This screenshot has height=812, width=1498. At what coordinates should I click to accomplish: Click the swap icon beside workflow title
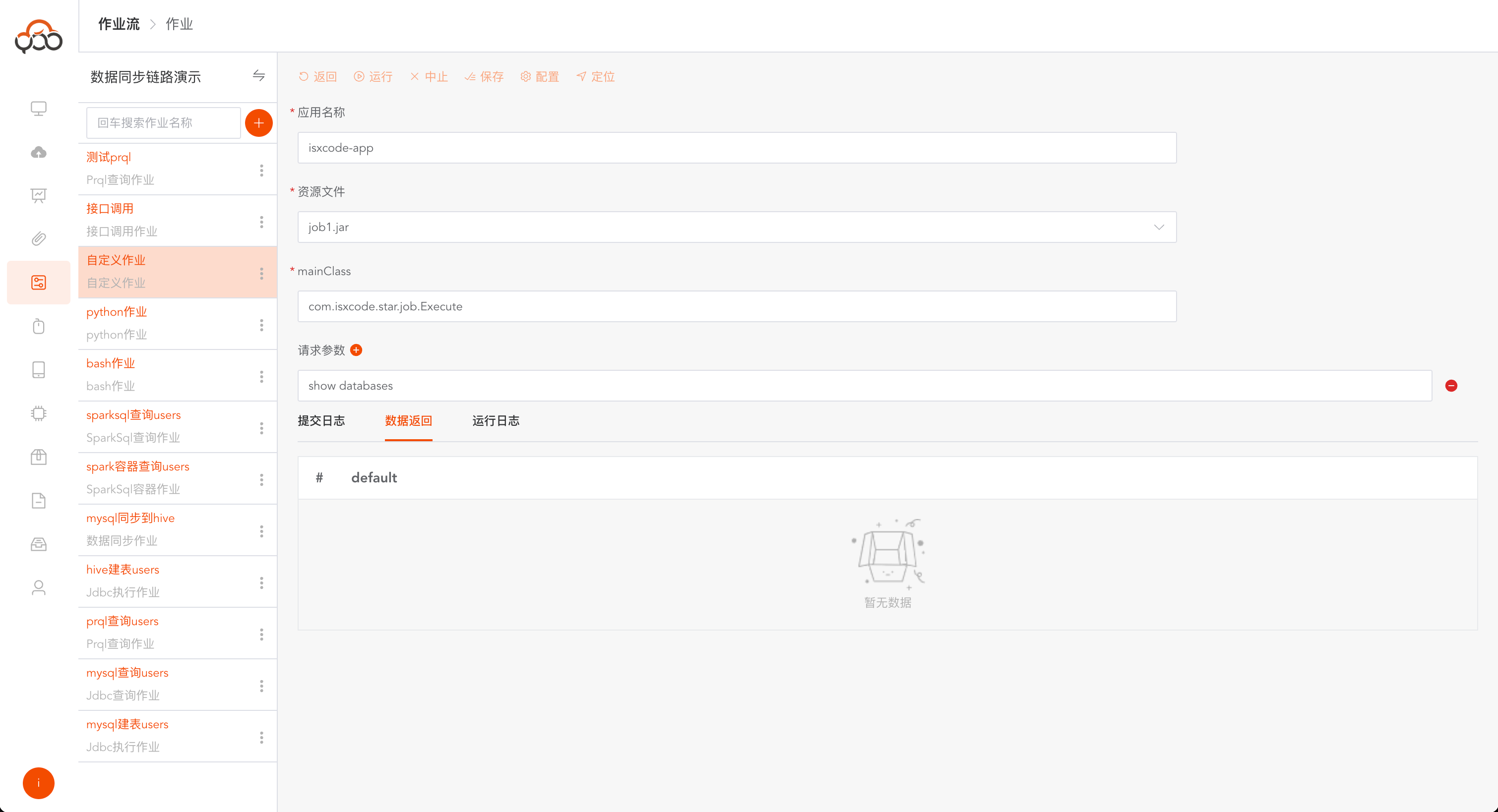click(259, 75)
